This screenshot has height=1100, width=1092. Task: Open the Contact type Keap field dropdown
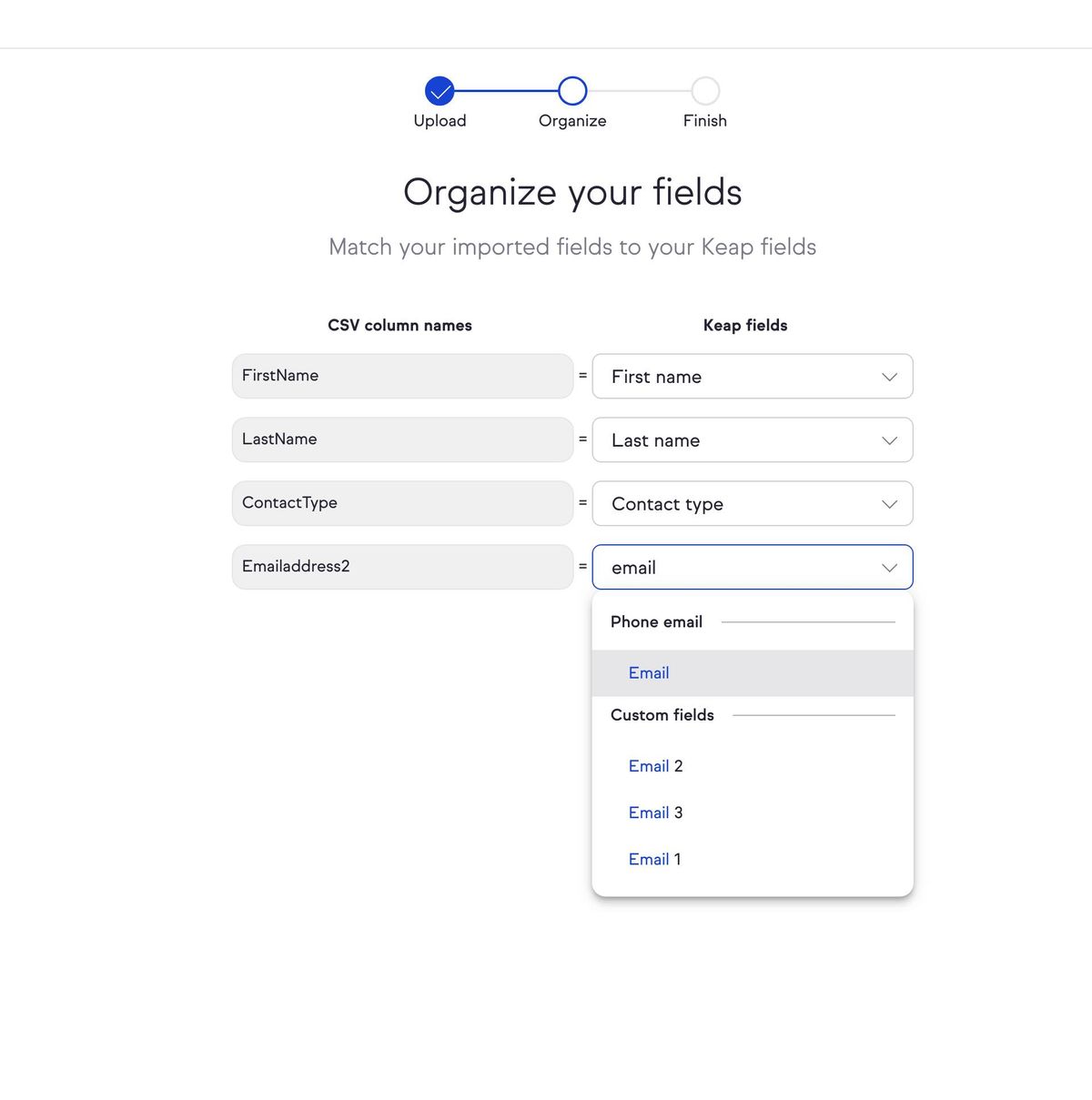(753, 504)
